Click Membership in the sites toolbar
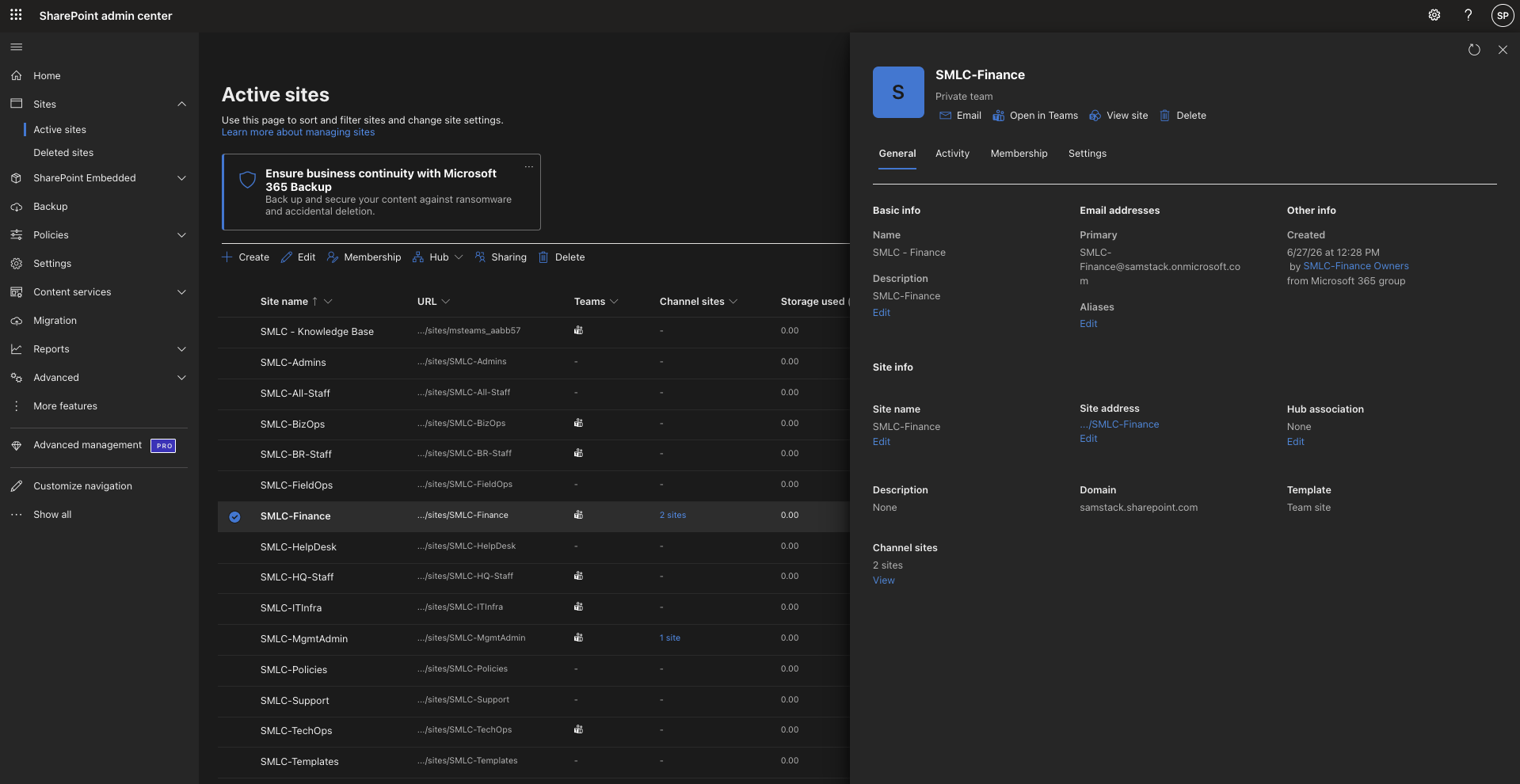The height and width of the screenshot is (784, 1520). click(x=364, y=257)
